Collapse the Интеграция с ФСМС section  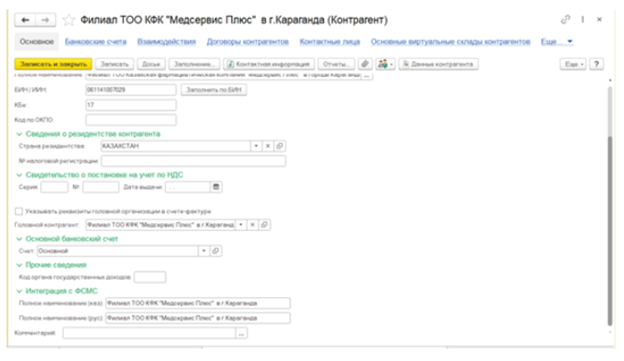[19, 291]
